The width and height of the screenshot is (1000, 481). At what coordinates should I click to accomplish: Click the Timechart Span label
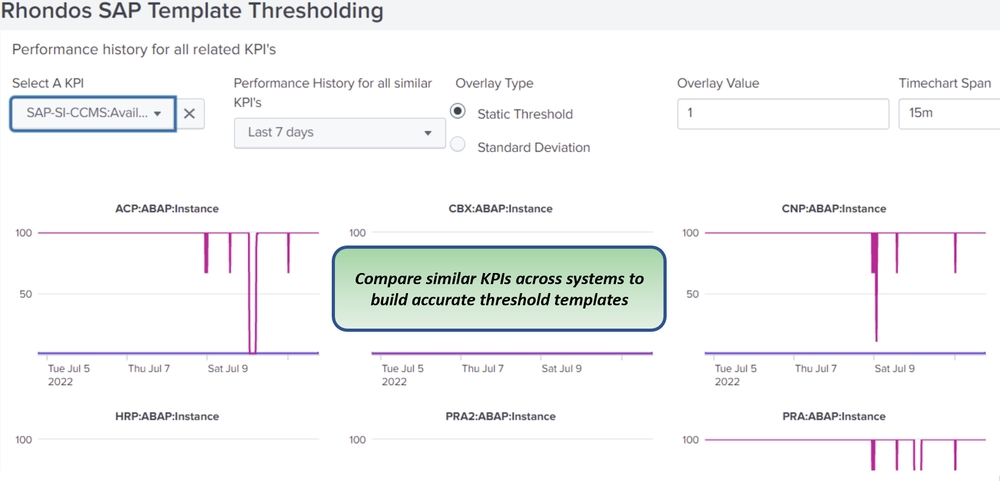945,84
